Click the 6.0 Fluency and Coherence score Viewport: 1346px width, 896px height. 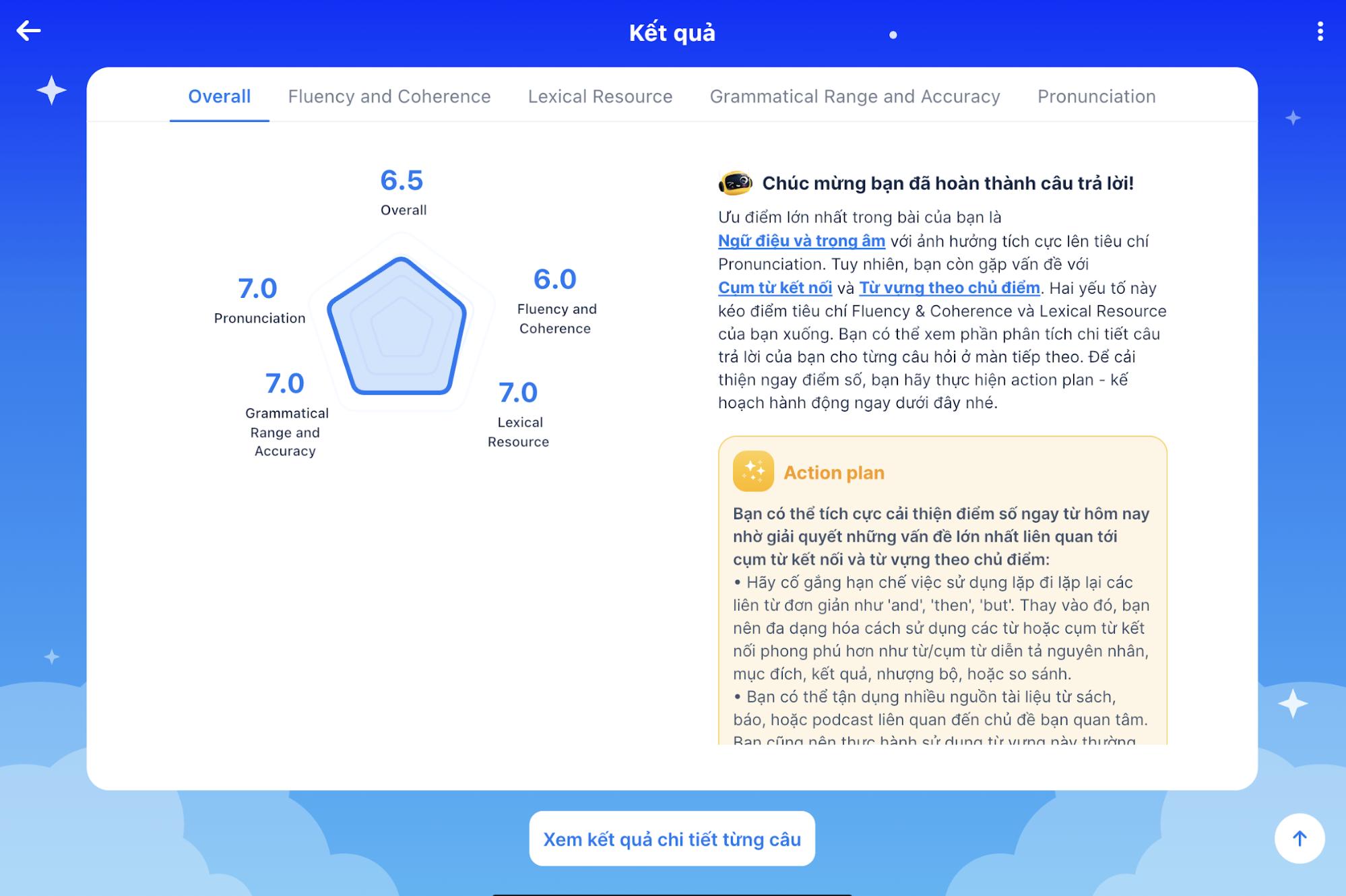tap(554, 280)
